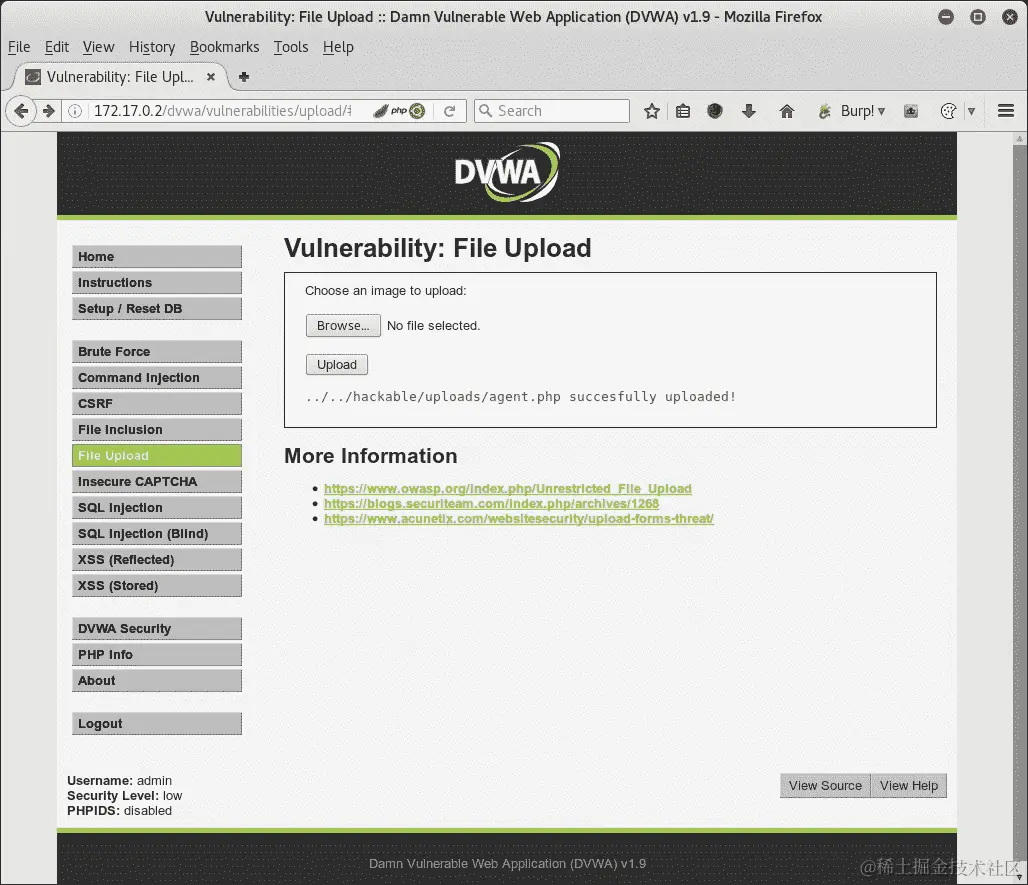The width and height of the screenshot is (1028, 885).
Task: Open the Command Injection page
Action: 157,378
